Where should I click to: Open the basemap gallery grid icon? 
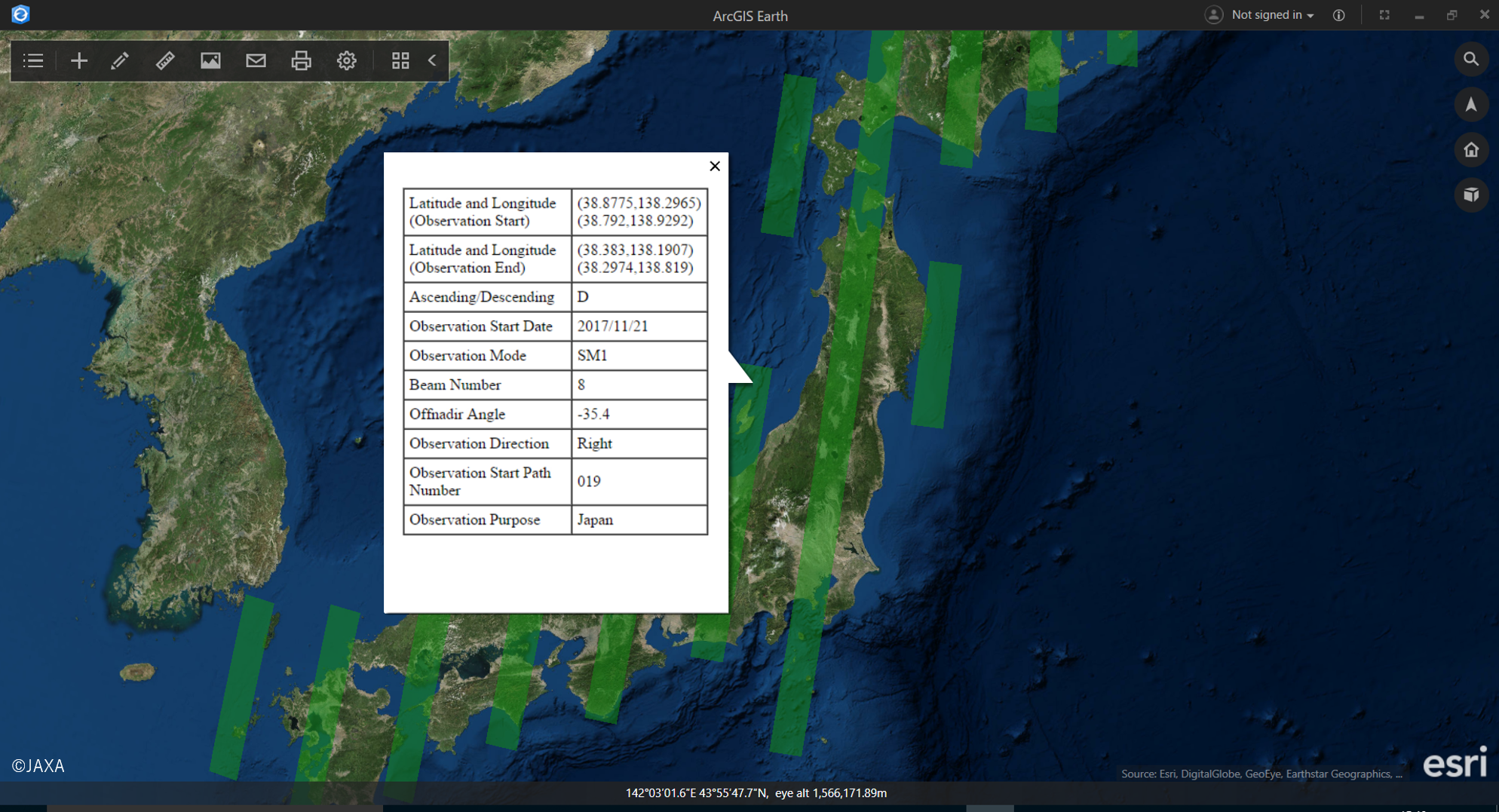pyautogui.click(x=400, y=61)
